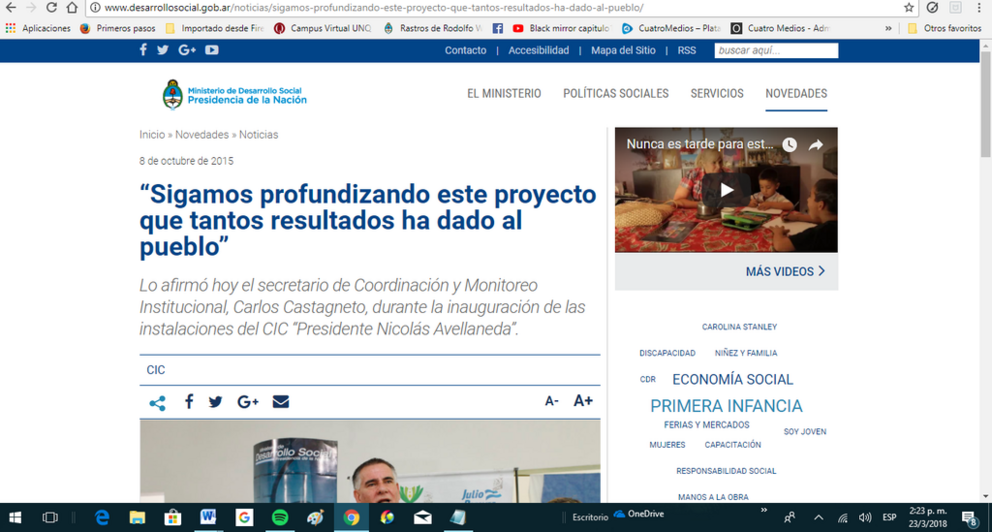Click the article share icon

click(158, 403)
